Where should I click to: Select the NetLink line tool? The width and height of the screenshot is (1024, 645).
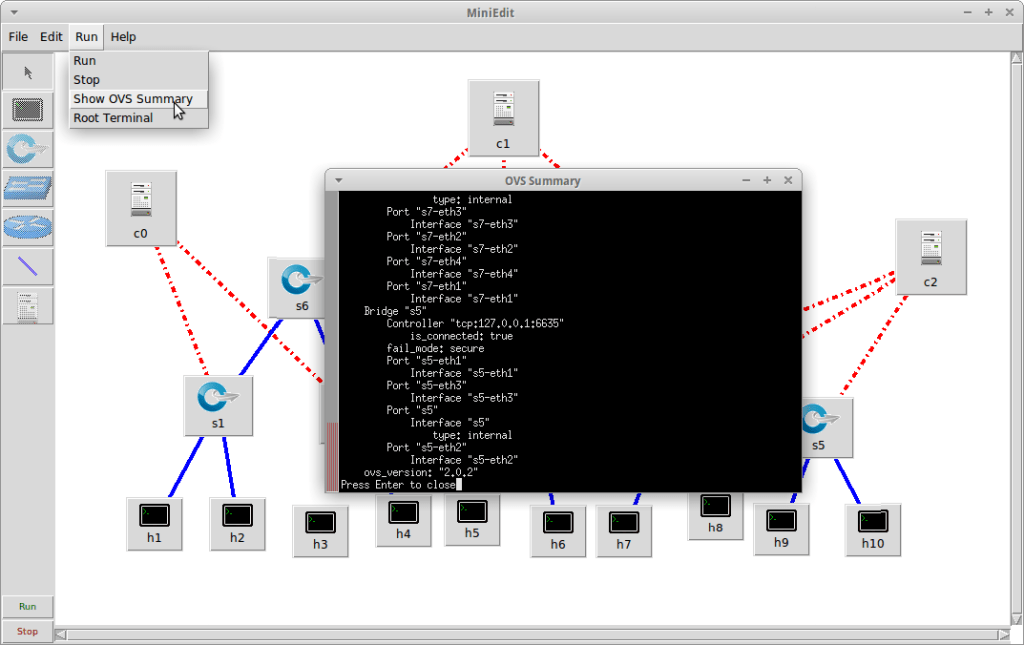pyautogui.click(x=27, y=266)
